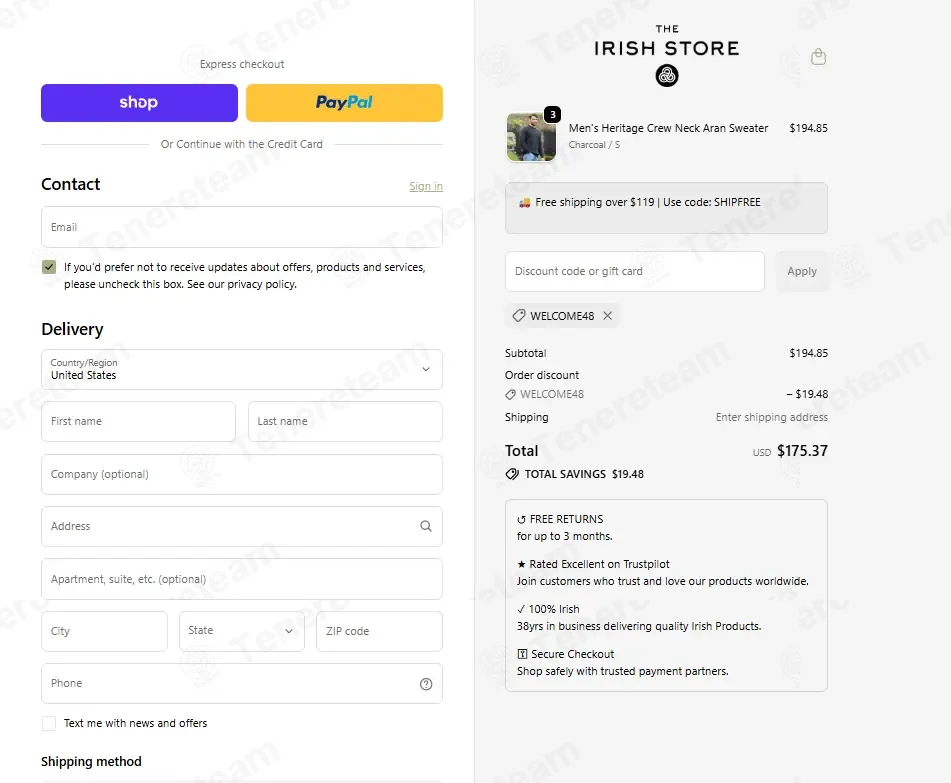This screenshot has width=951, height=783.
Task: Focus the Email input field
Action: coord(241,227)
